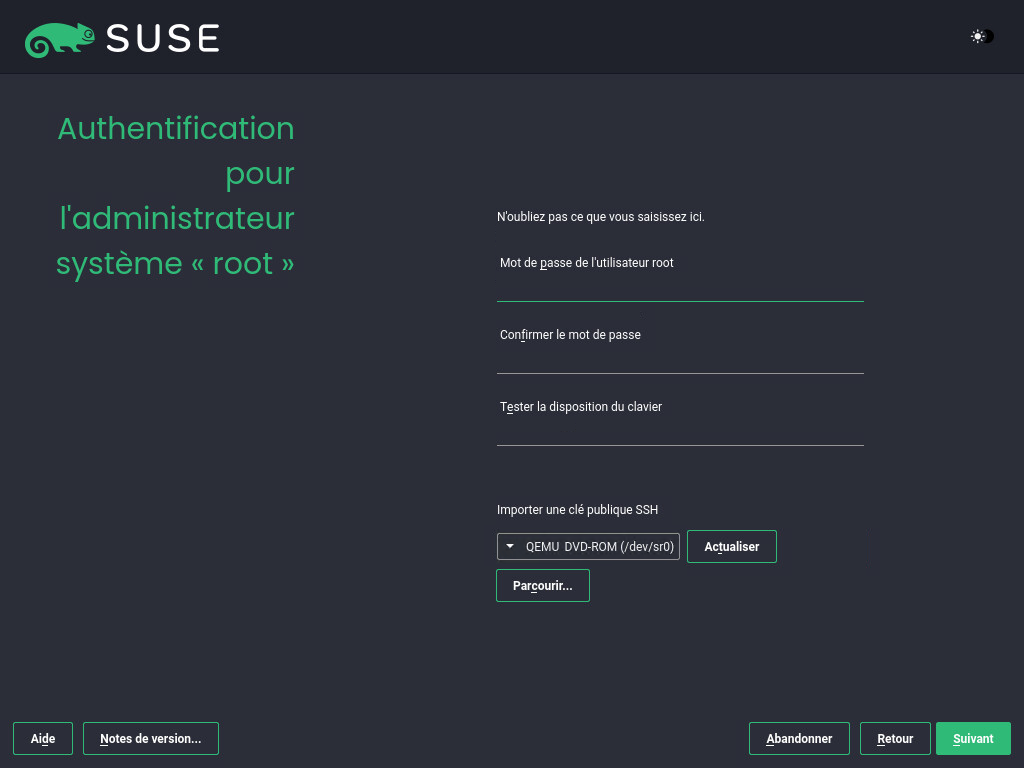Open Notes de version...
The image size is (1024, 768).
pyautogui.click(x=151, y=739)
